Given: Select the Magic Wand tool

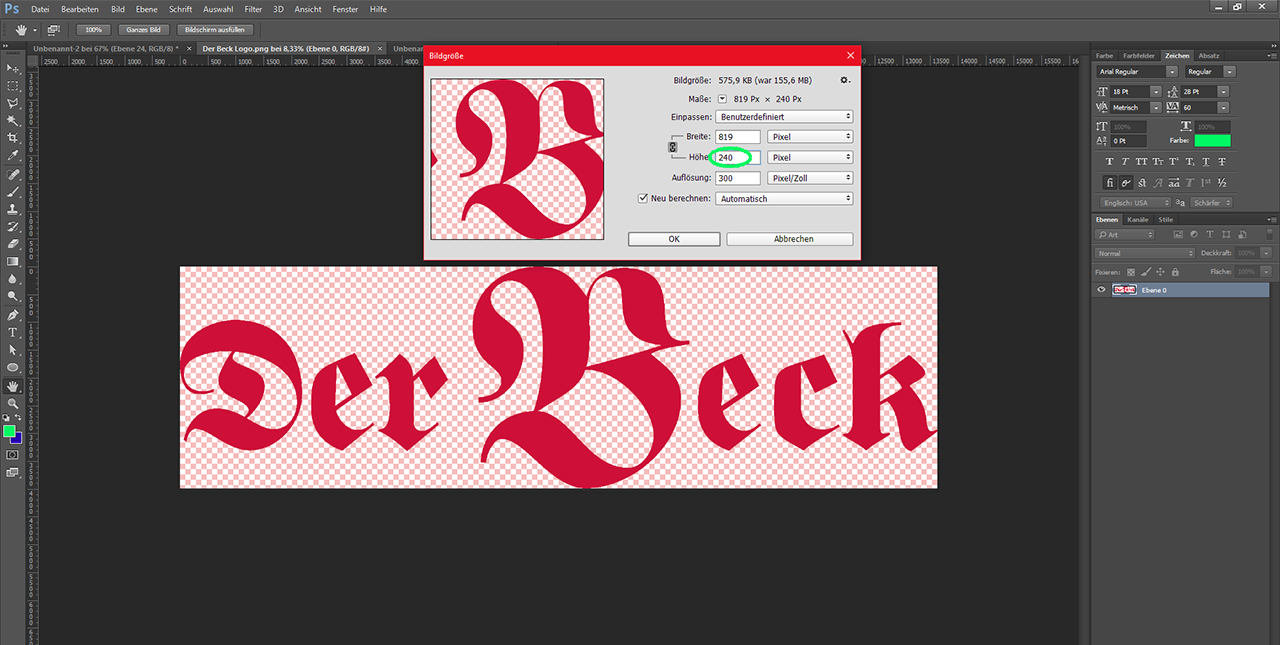Looking at the screenshot, I should (x=13, y=121).
